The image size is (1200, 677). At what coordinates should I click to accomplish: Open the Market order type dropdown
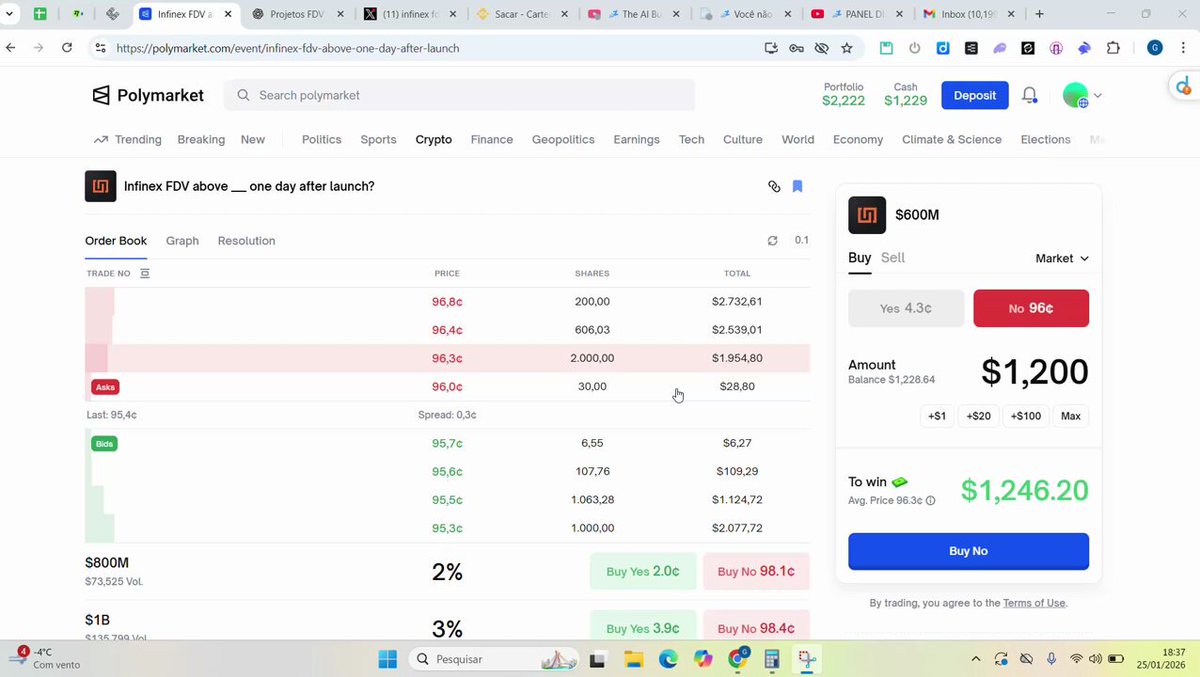(1061, 258)
